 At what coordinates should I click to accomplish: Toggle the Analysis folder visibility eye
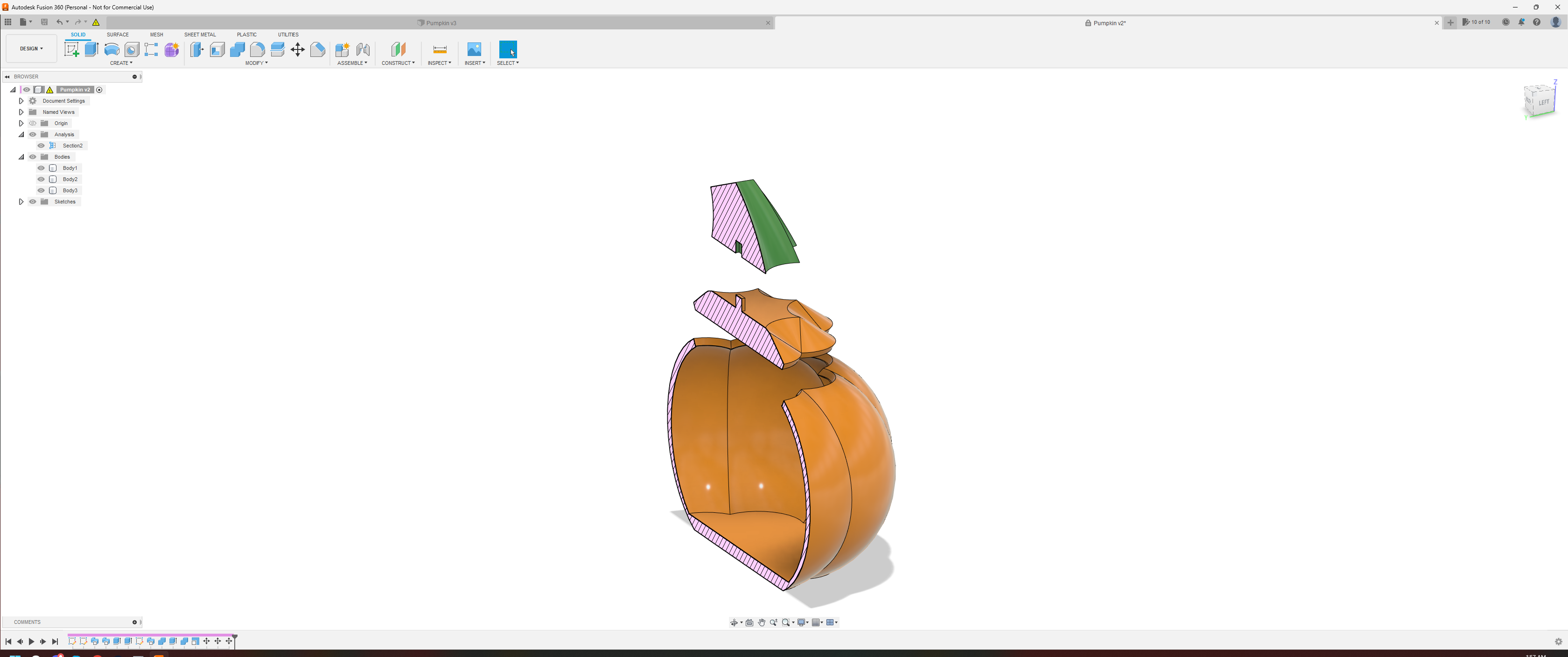point(33,134)
